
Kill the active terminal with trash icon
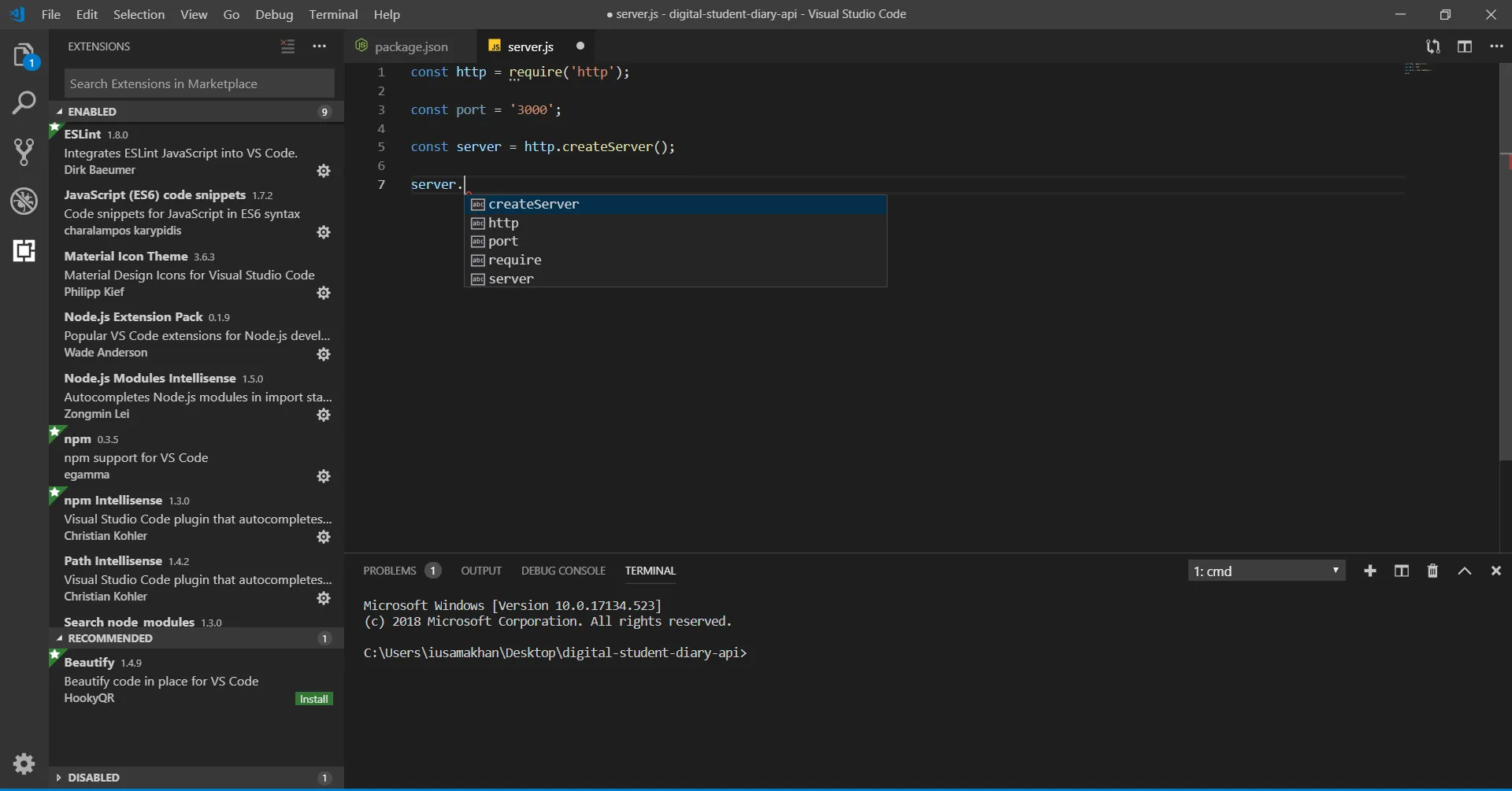1432,571
